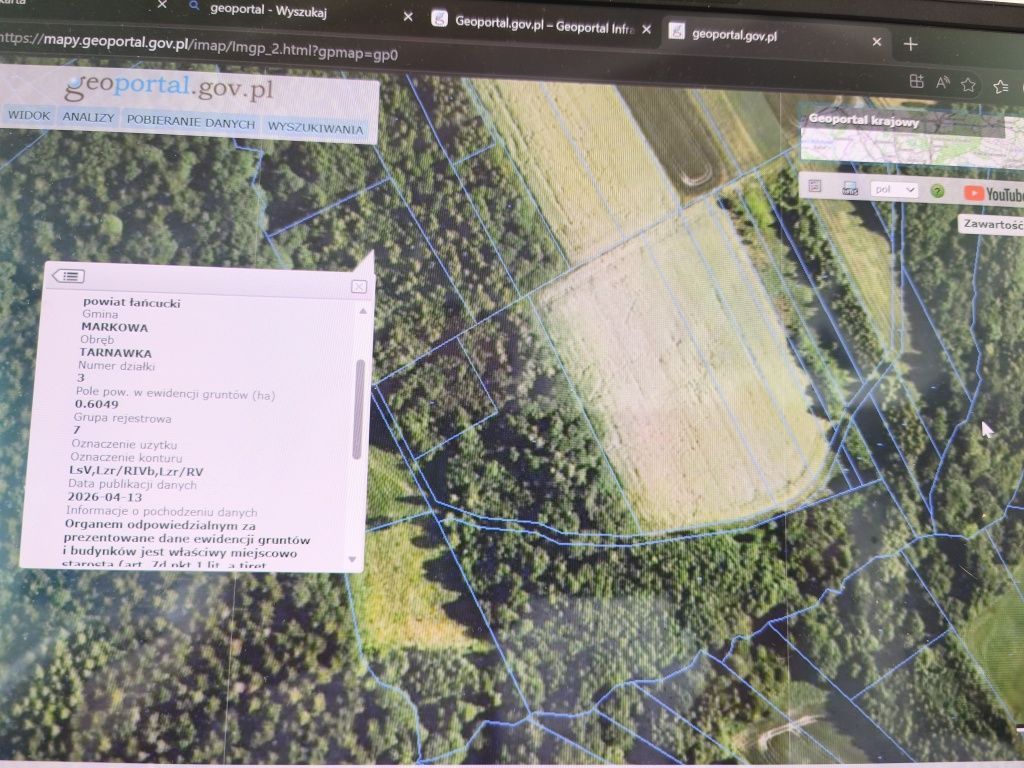Click the popup scroll down arrow
This screenshot has width=1024, height=768.
(x=353, y=559)
